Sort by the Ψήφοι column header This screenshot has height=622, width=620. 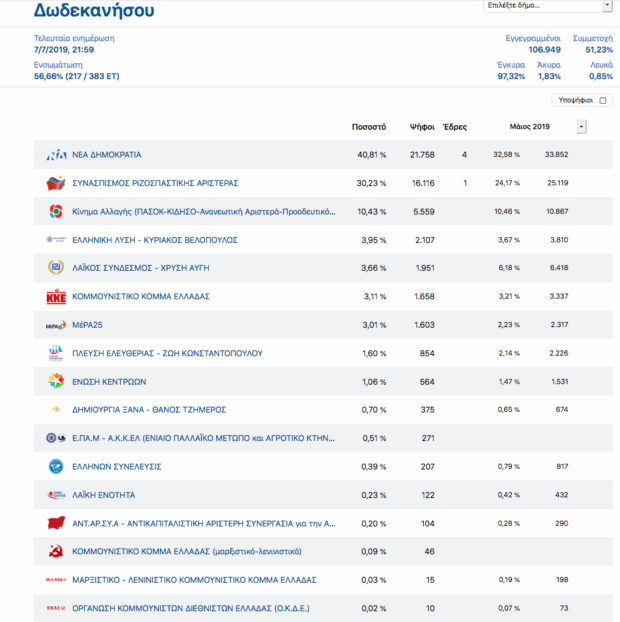(x=422, y=127)
